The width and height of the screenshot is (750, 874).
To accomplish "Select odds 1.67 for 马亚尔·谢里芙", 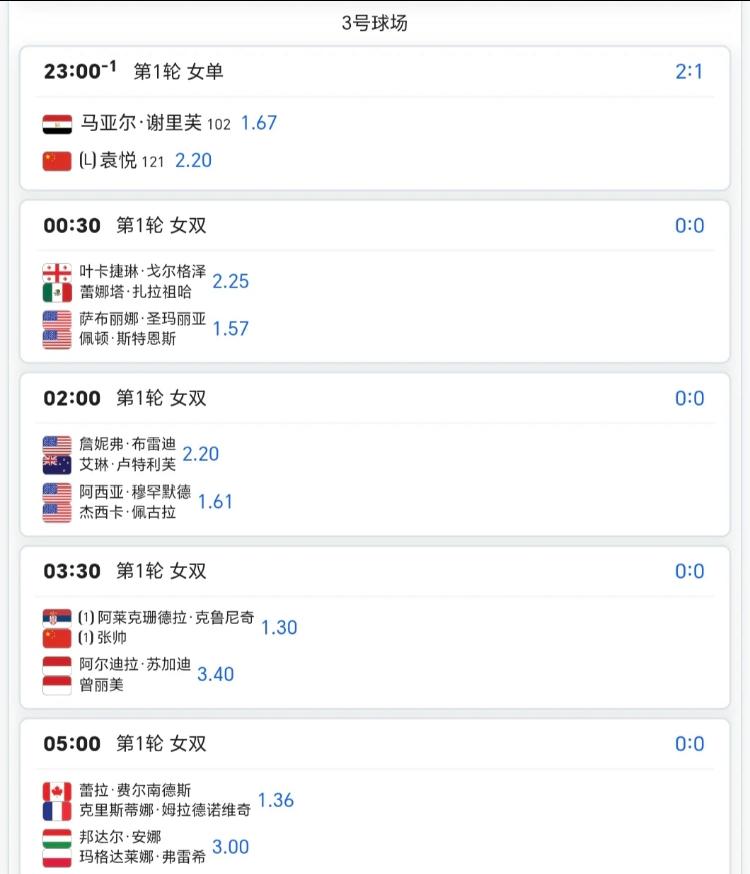I will [258, 123].
